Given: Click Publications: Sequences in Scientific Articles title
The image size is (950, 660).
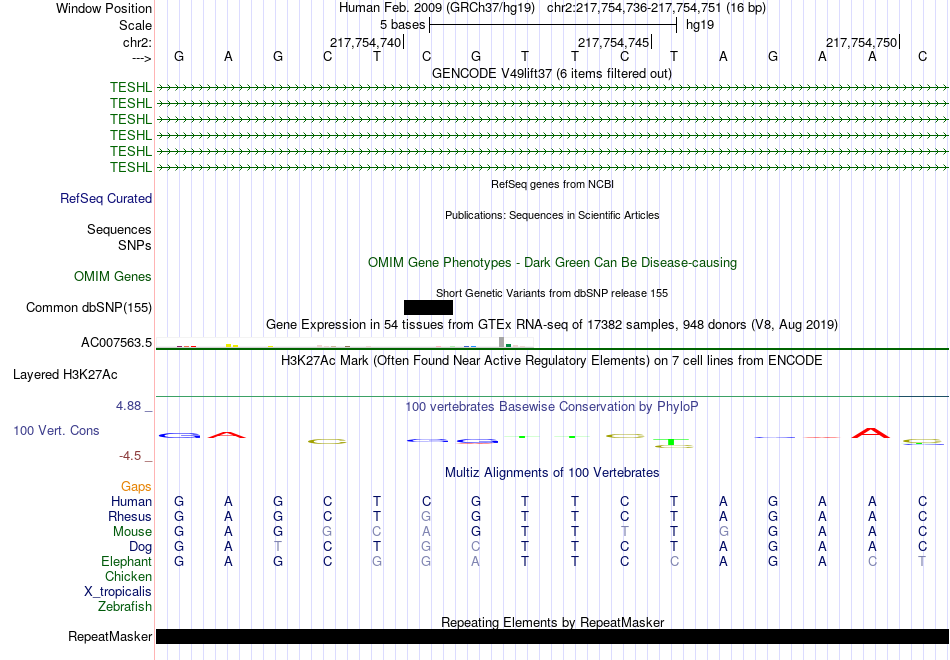Looking at the screenshot, I should click(552, 215).
